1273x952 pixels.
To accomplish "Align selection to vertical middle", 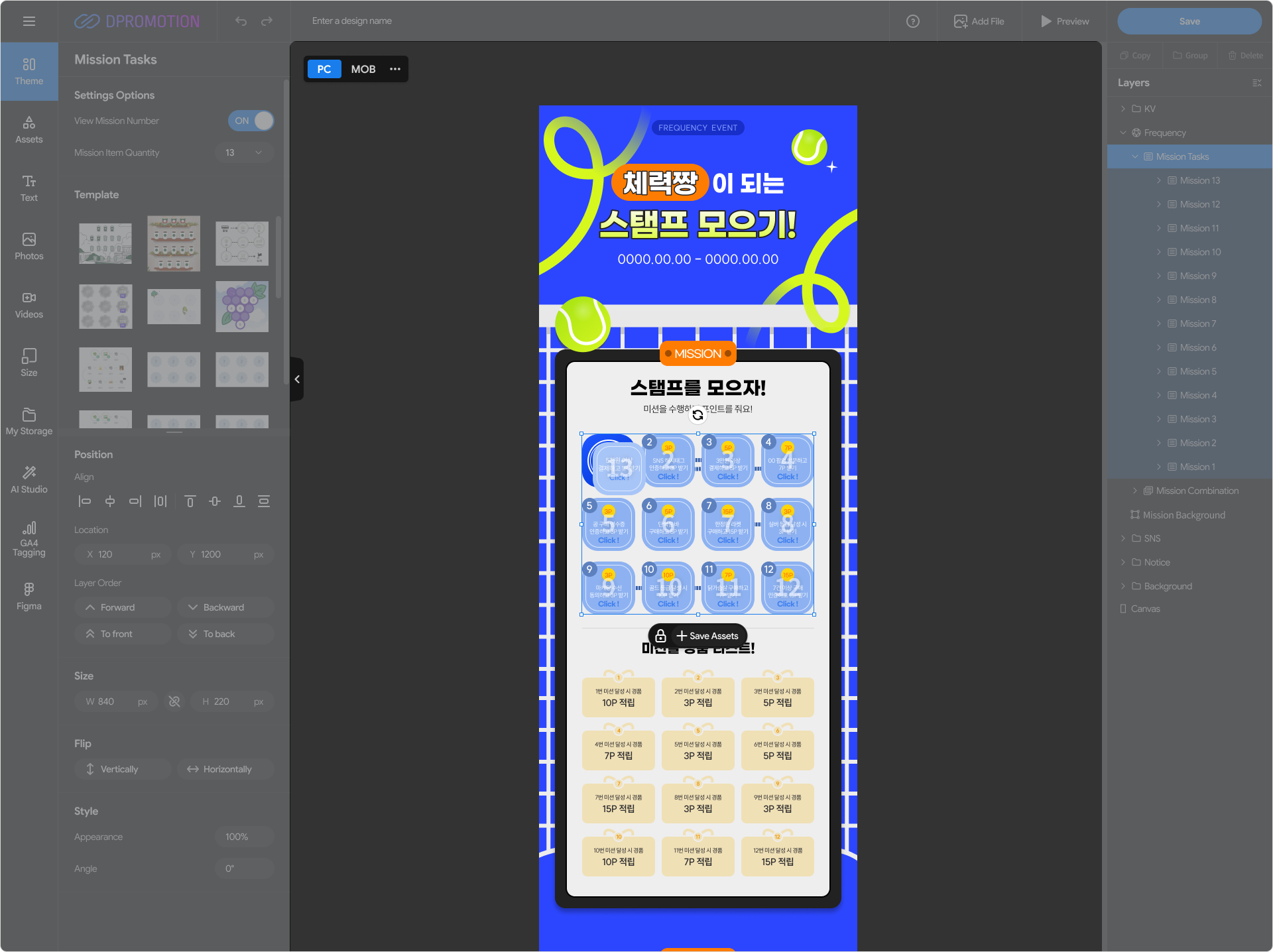I will (x=215, y=501).
